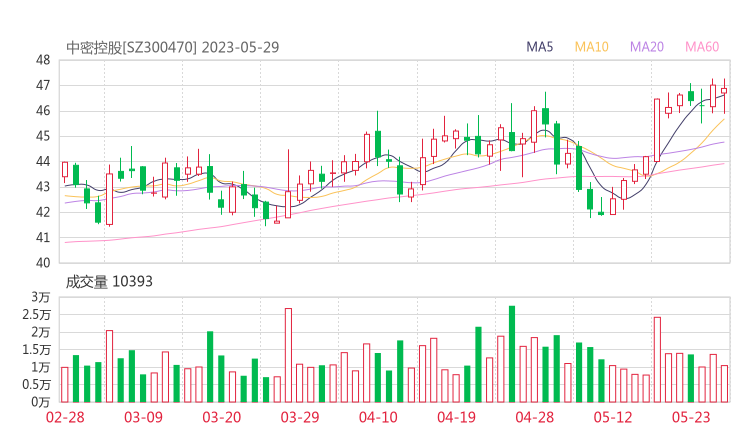Click the MA5 legend label
Screen dimensions: 740x440
(x=539, y=47)
